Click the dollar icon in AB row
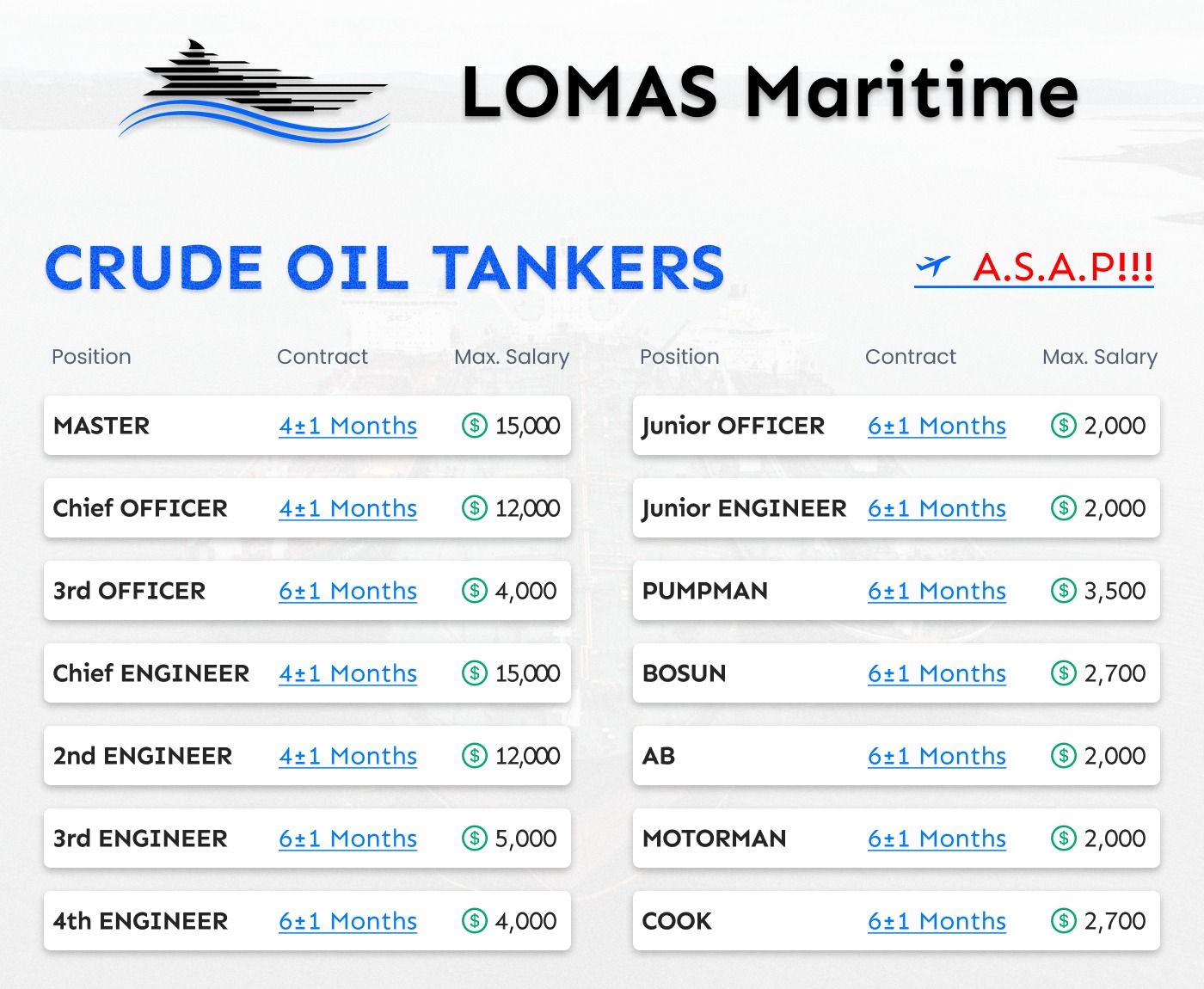This screenshot has height=989, width=1204. (x=1064, y=755)
